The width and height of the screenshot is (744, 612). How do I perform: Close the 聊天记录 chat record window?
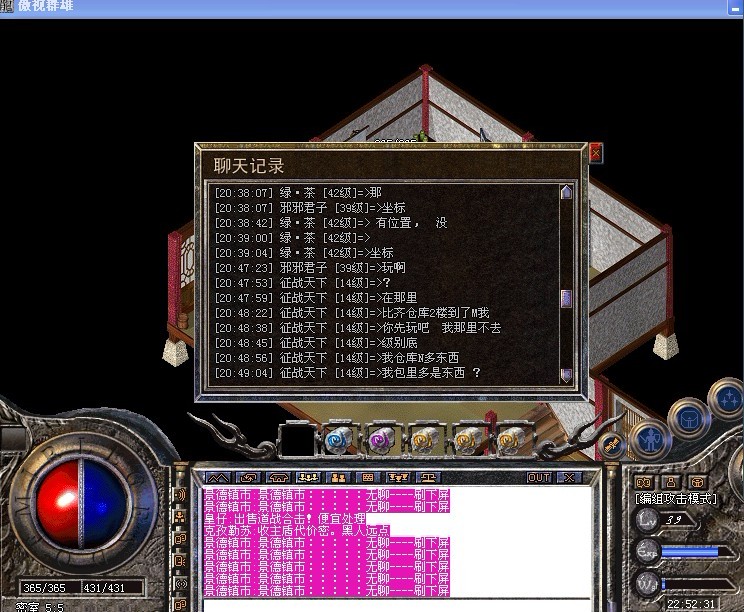coord(596,152)
